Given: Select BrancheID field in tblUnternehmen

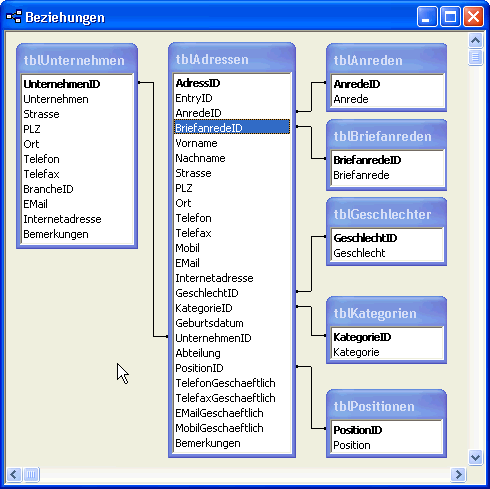Looking at the screenshot, I should point(48,189).
